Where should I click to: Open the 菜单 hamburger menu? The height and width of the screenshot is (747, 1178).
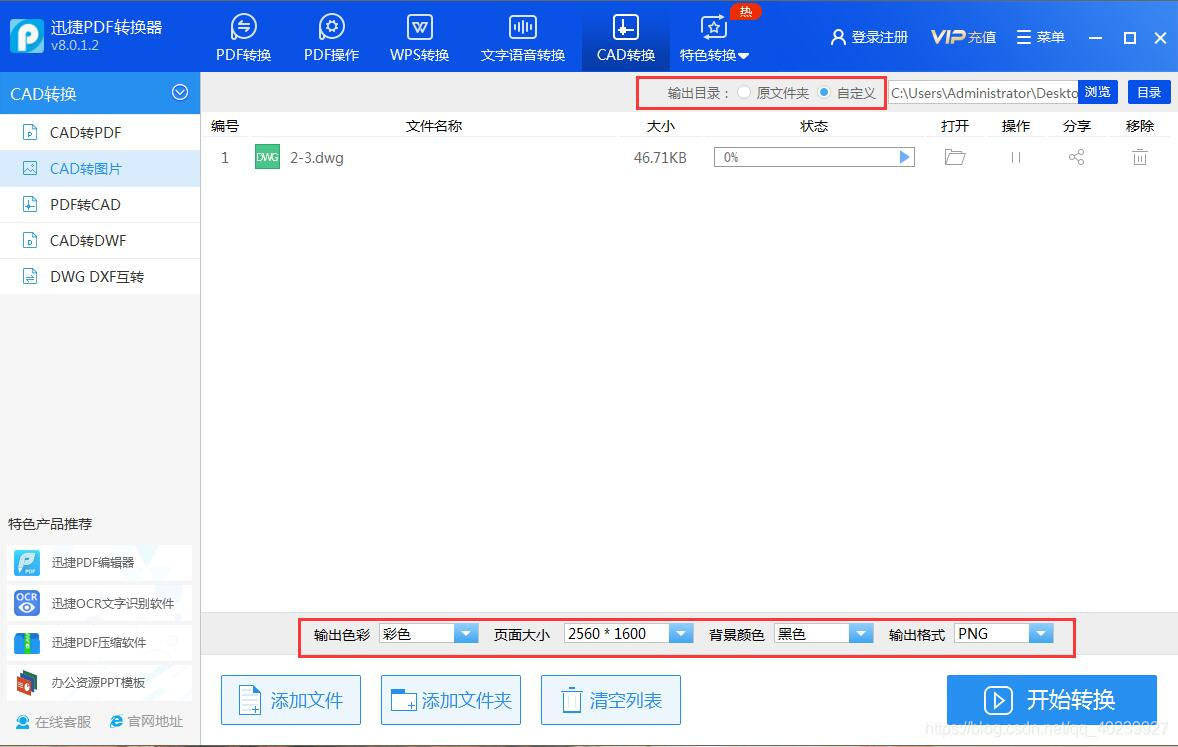pyautogui.click(x=1041, y=37)
